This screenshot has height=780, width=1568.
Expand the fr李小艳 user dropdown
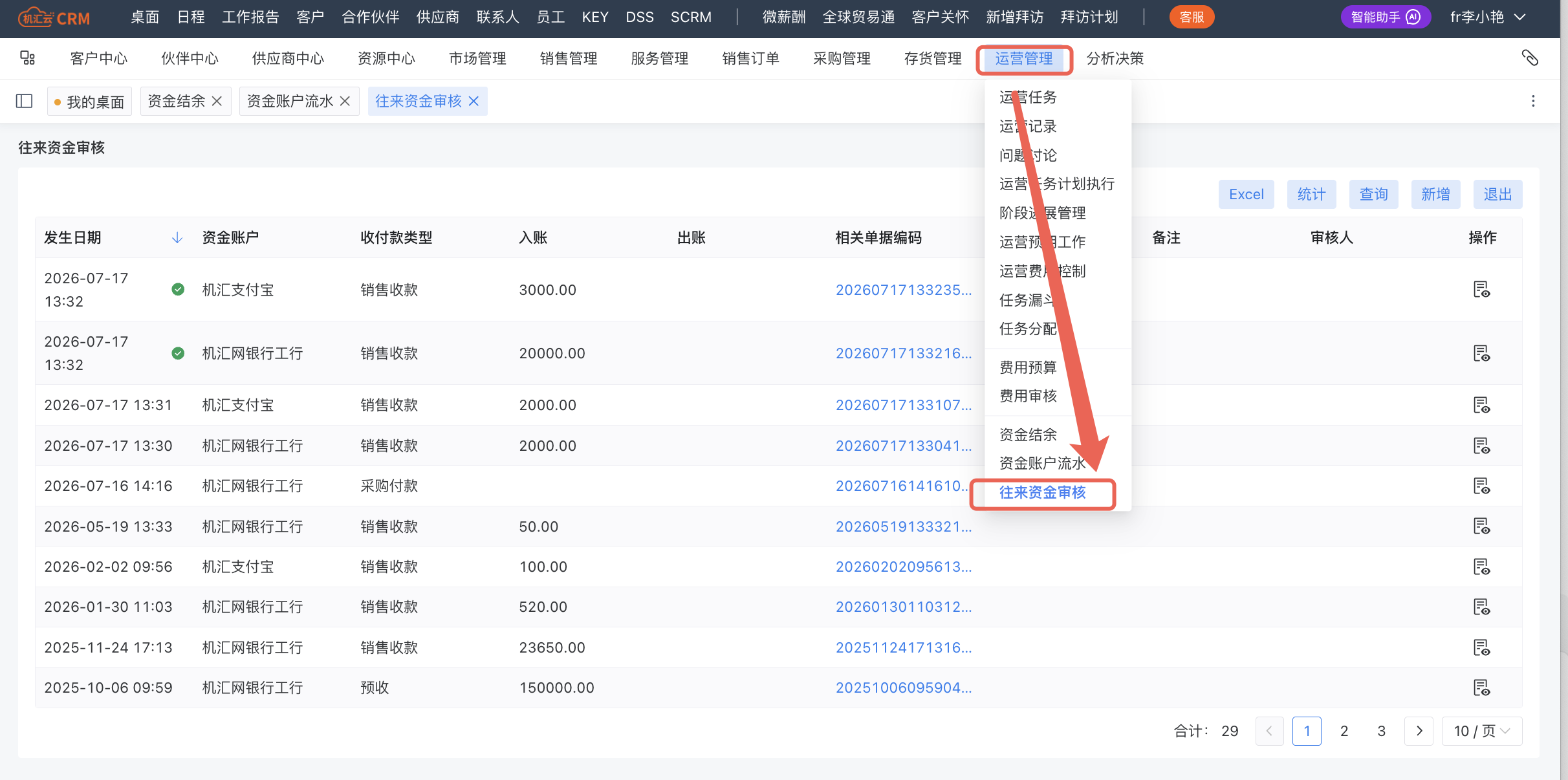point(1488,17)
